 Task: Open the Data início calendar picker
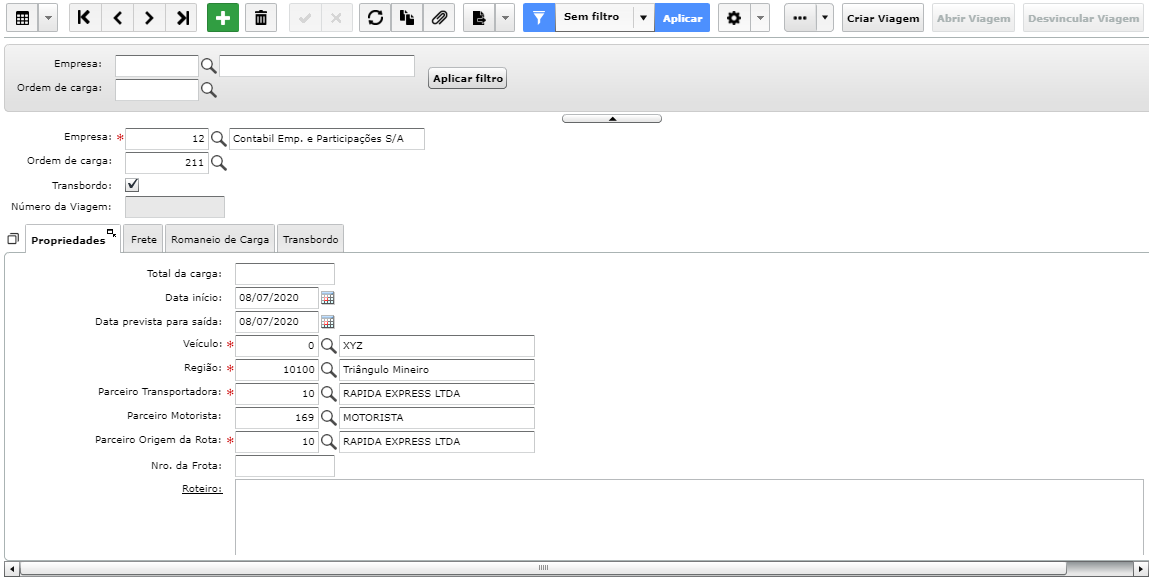tap(328, 298)
